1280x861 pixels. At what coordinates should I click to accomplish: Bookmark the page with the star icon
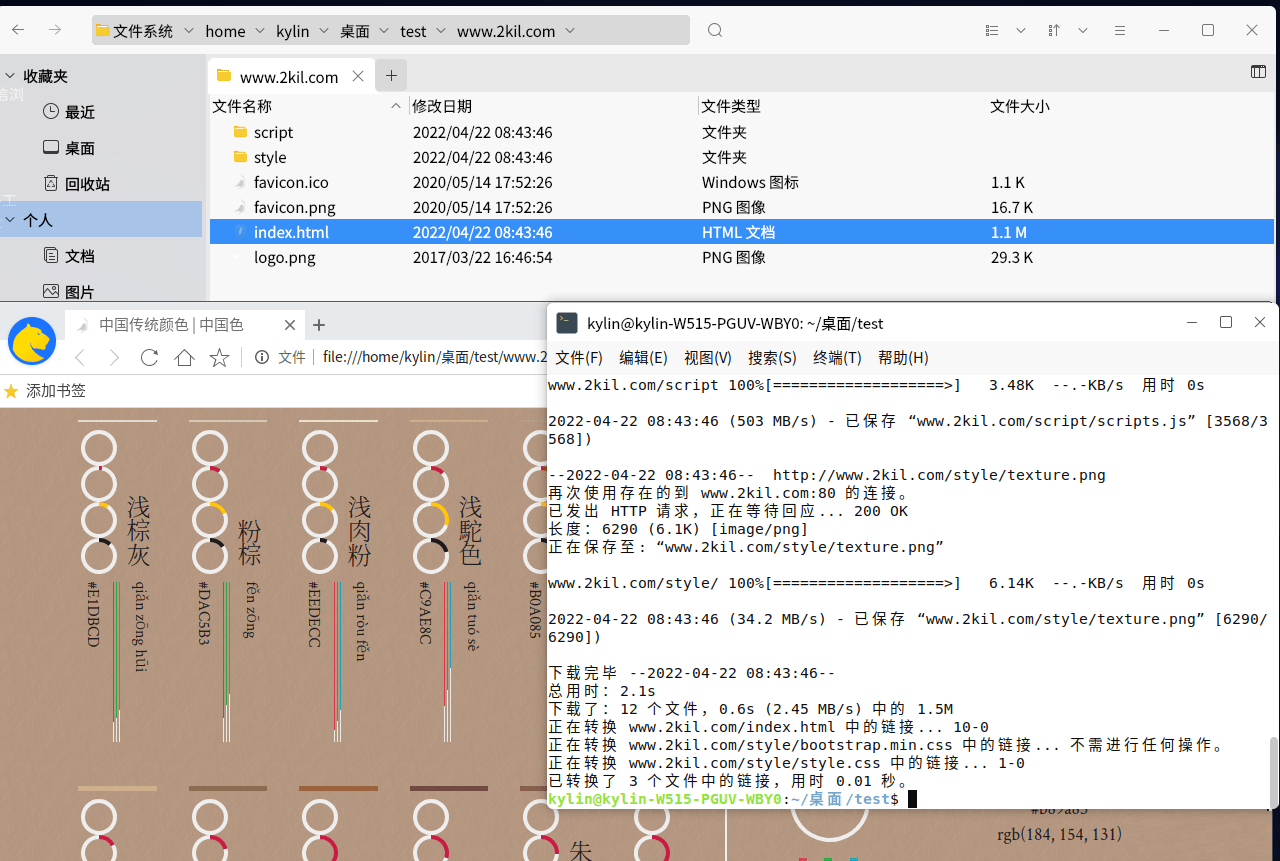(x=219, y=357)
